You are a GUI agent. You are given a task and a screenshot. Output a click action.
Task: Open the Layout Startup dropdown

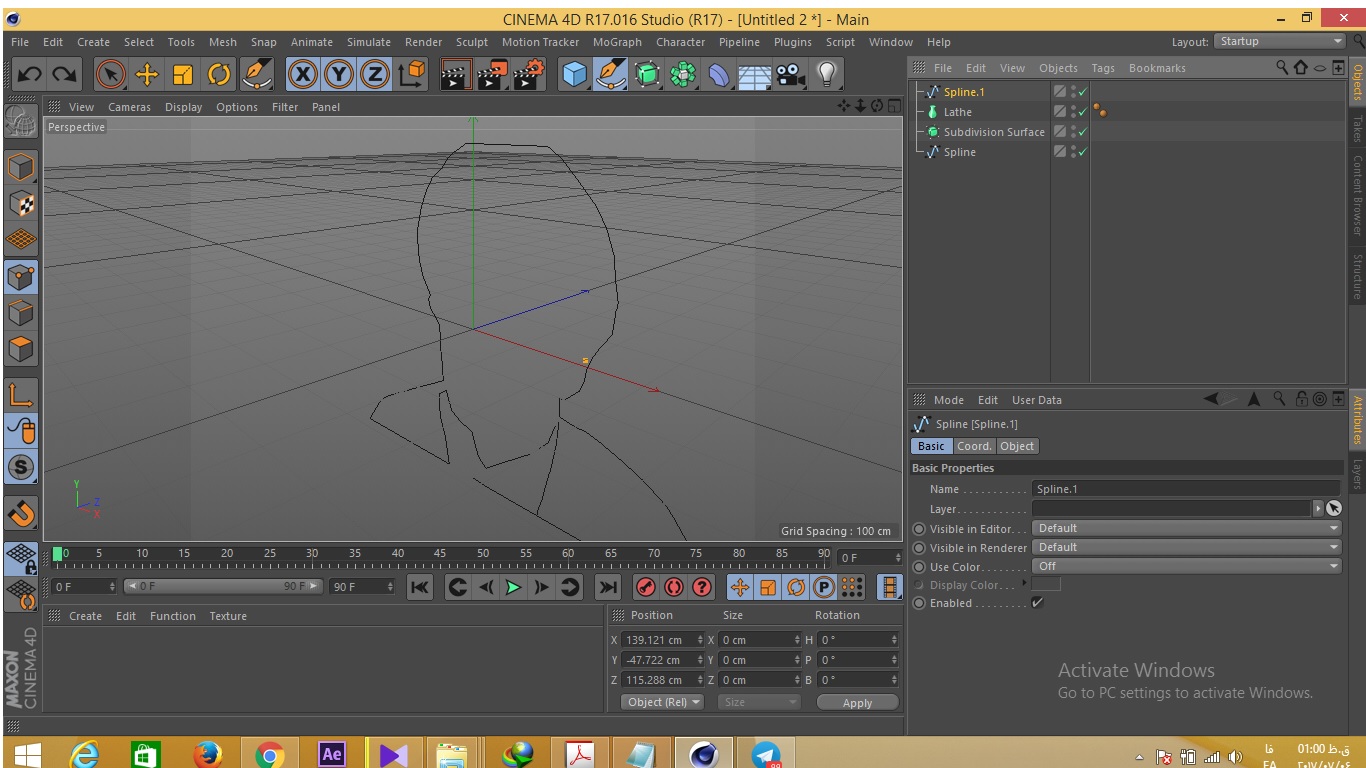pos(1279,41)
